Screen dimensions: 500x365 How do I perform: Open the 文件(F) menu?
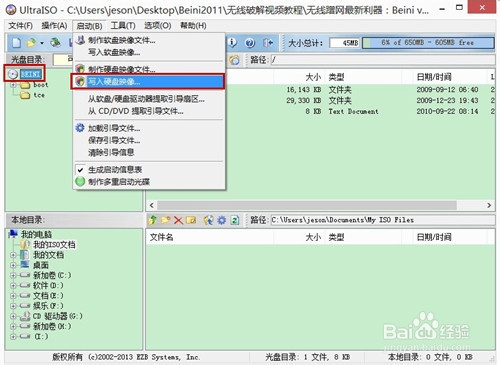tap(20, 26)
